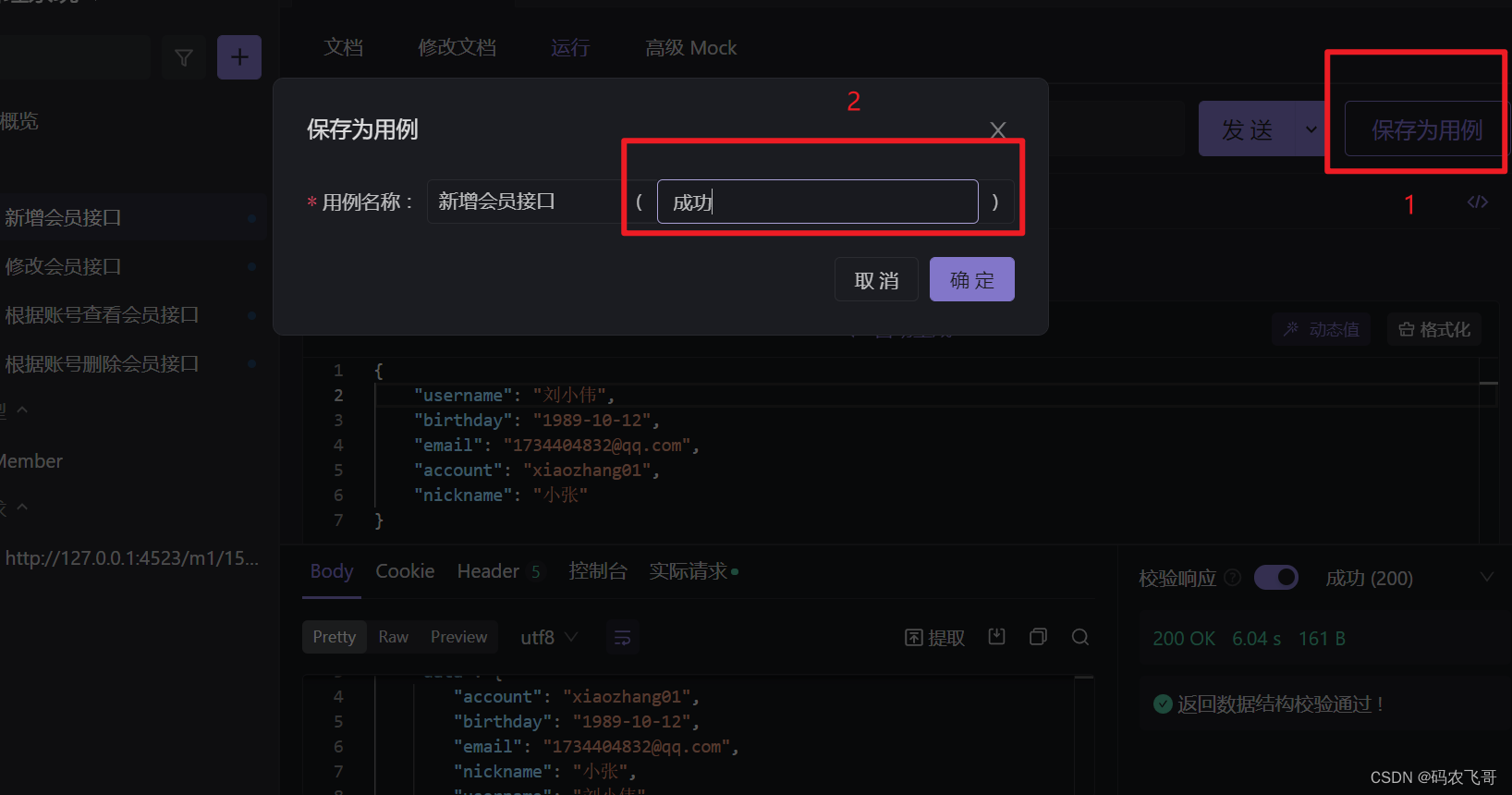Click the 确定 button in the dialog
1512x795 pixels.
[x=972, y=279]
